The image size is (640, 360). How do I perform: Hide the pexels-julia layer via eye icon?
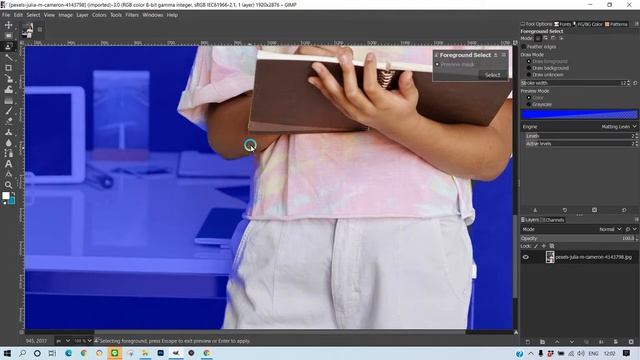[526, 257]
